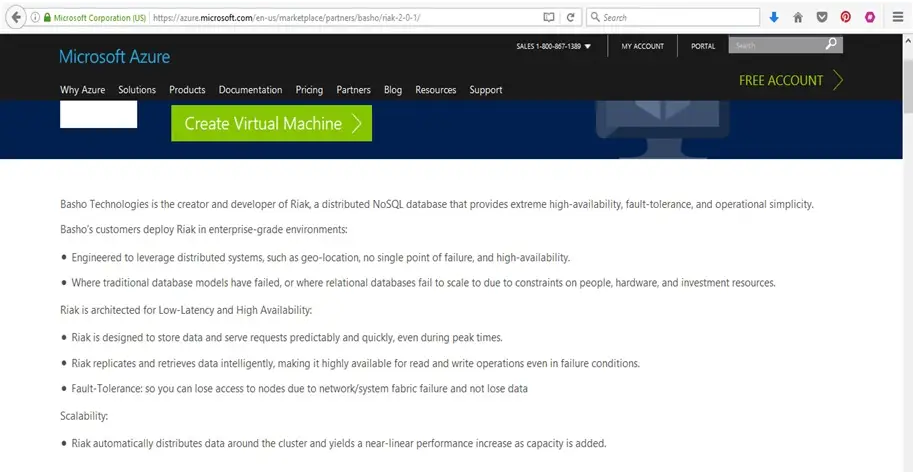
Task: Click 'Riak is architected for Low-Latency' line
Action: coord(186,310)
